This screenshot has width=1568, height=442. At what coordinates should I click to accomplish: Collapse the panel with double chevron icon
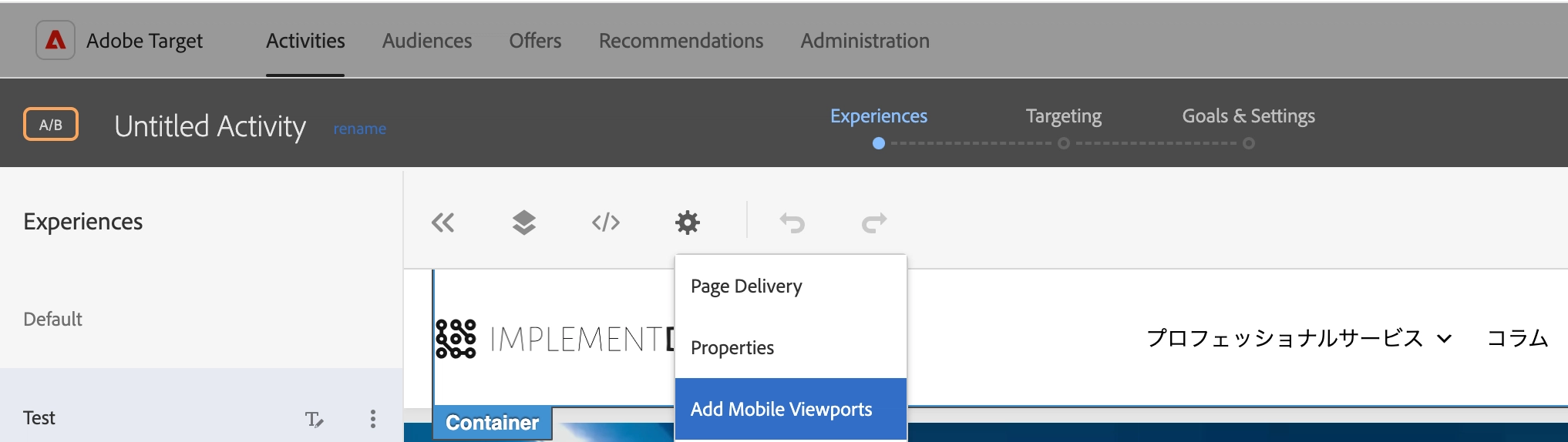443,223
